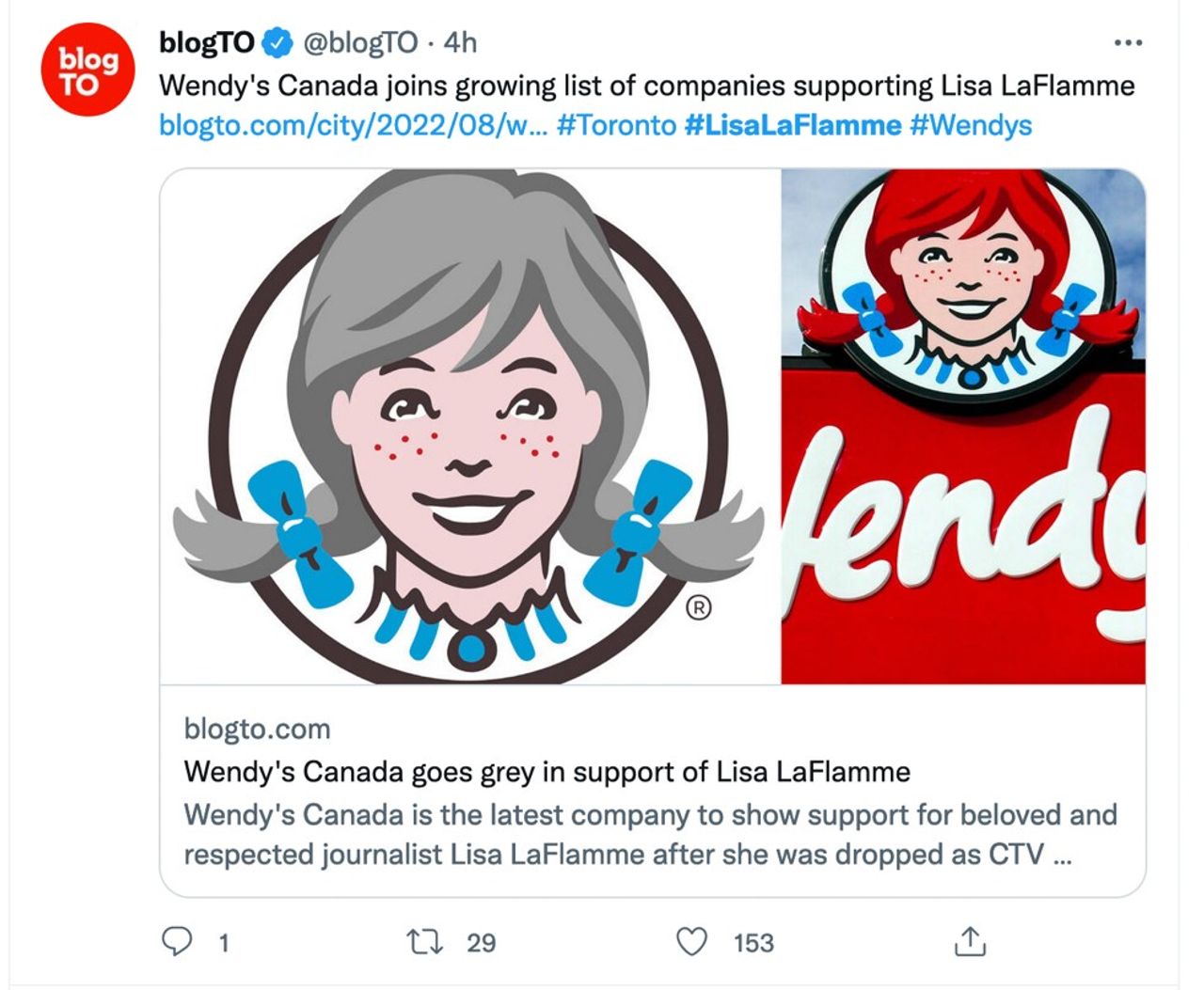The height and width of the screenshot is (990, 1204).
Task: Open the blogTO display name
Action: 207,42
